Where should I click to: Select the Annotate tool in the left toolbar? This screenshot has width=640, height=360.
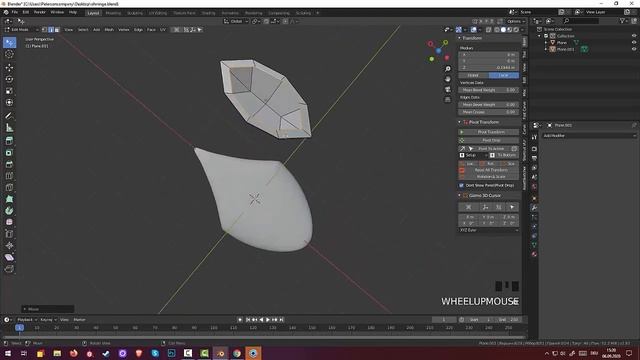click(9, 116)
